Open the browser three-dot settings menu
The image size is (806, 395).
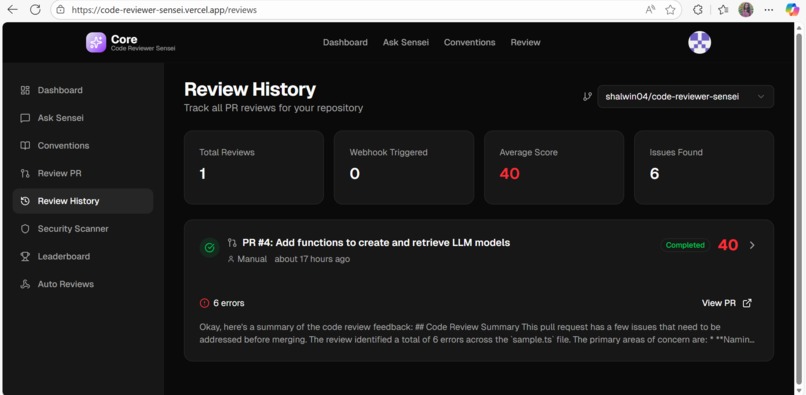pos(769,9)
